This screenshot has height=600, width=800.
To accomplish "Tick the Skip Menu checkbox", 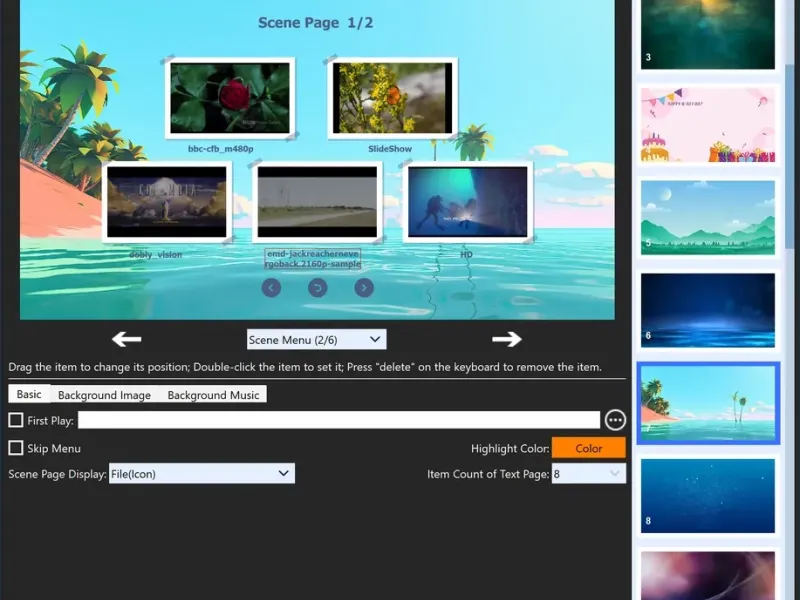I will 16,448.
